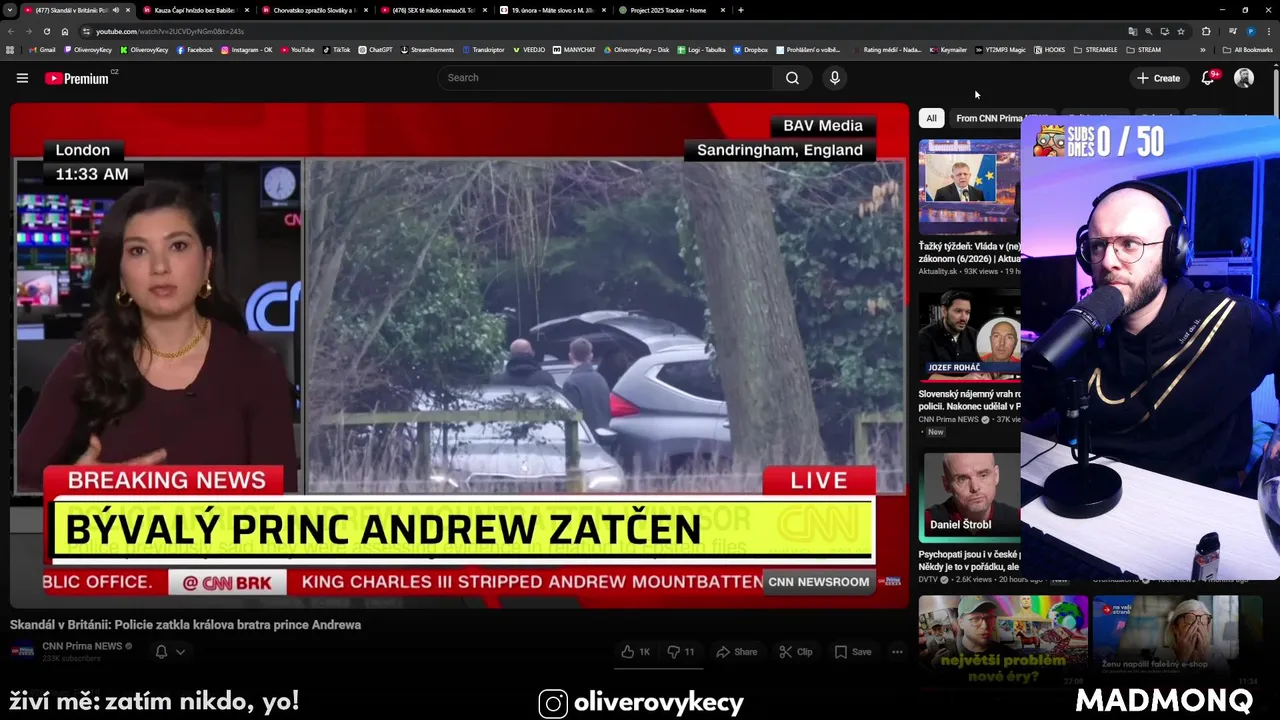Screen dimensions: 1280x720
Task: Open the Facebook bookmark
Action: [195, 50]
